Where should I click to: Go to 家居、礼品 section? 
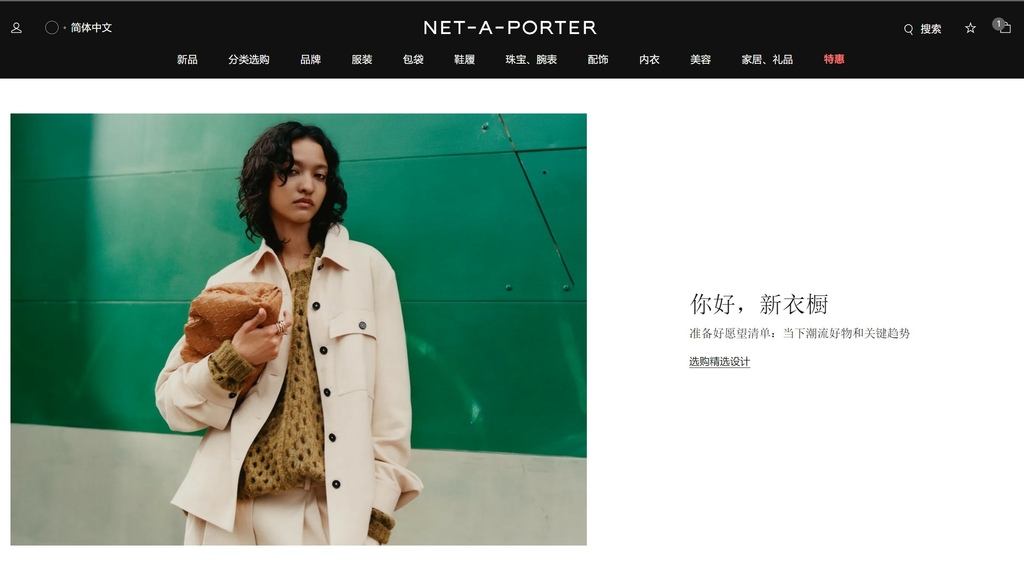click(767, 59)
